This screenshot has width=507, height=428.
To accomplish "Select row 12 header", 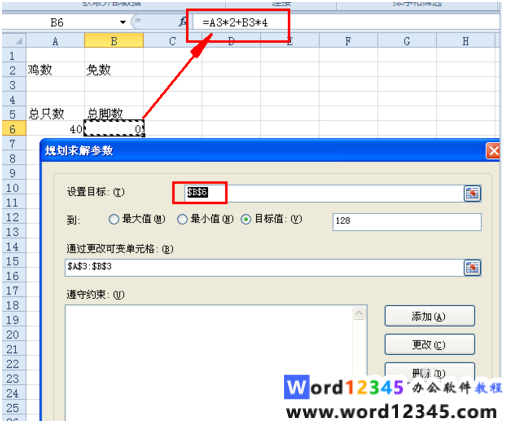I will click(13, 217).
